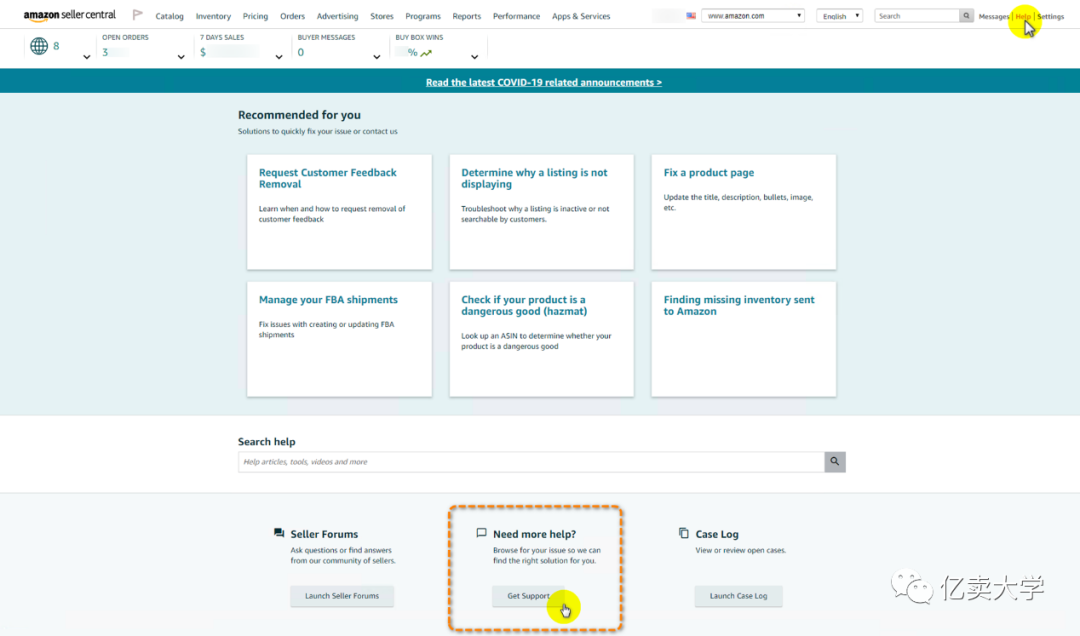Viewport: 1080px width, 636px height.
Task: Click the Search help magnifier button
Action: click(x=835, y=462)
